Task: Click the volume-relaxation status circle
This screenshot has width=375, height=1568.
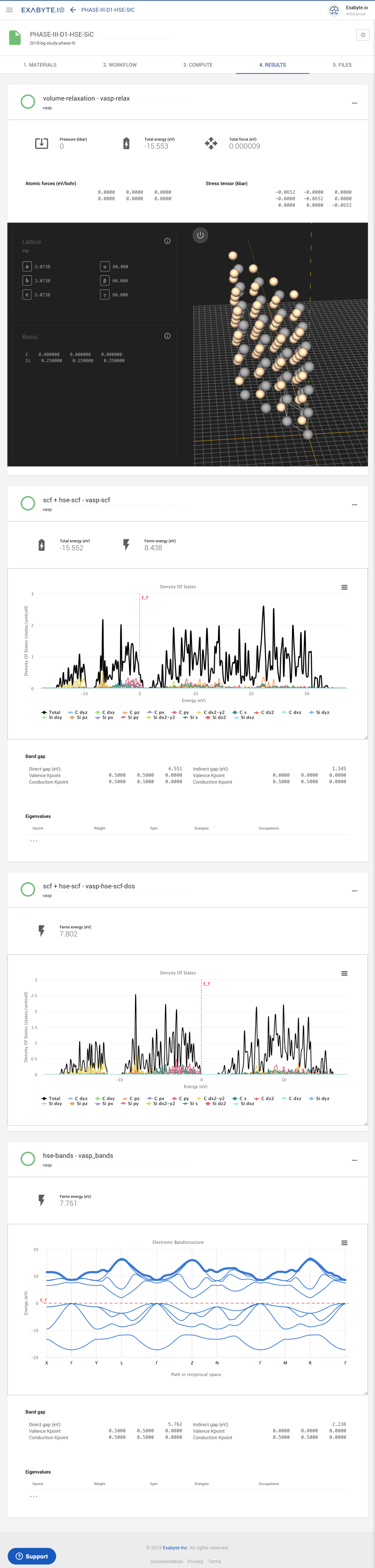Action: tap(28, 102)
